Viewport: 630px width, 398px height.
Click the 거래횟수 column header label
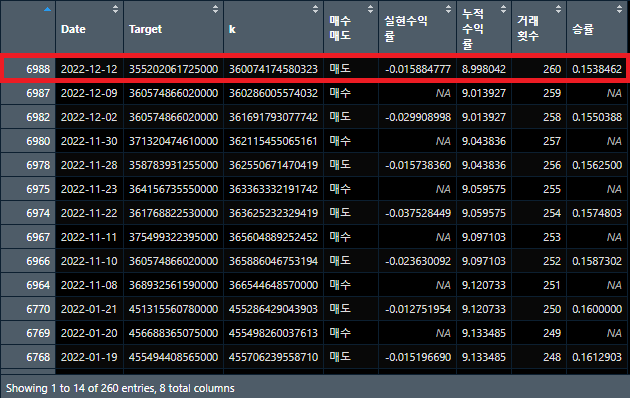tap(528, 28)
